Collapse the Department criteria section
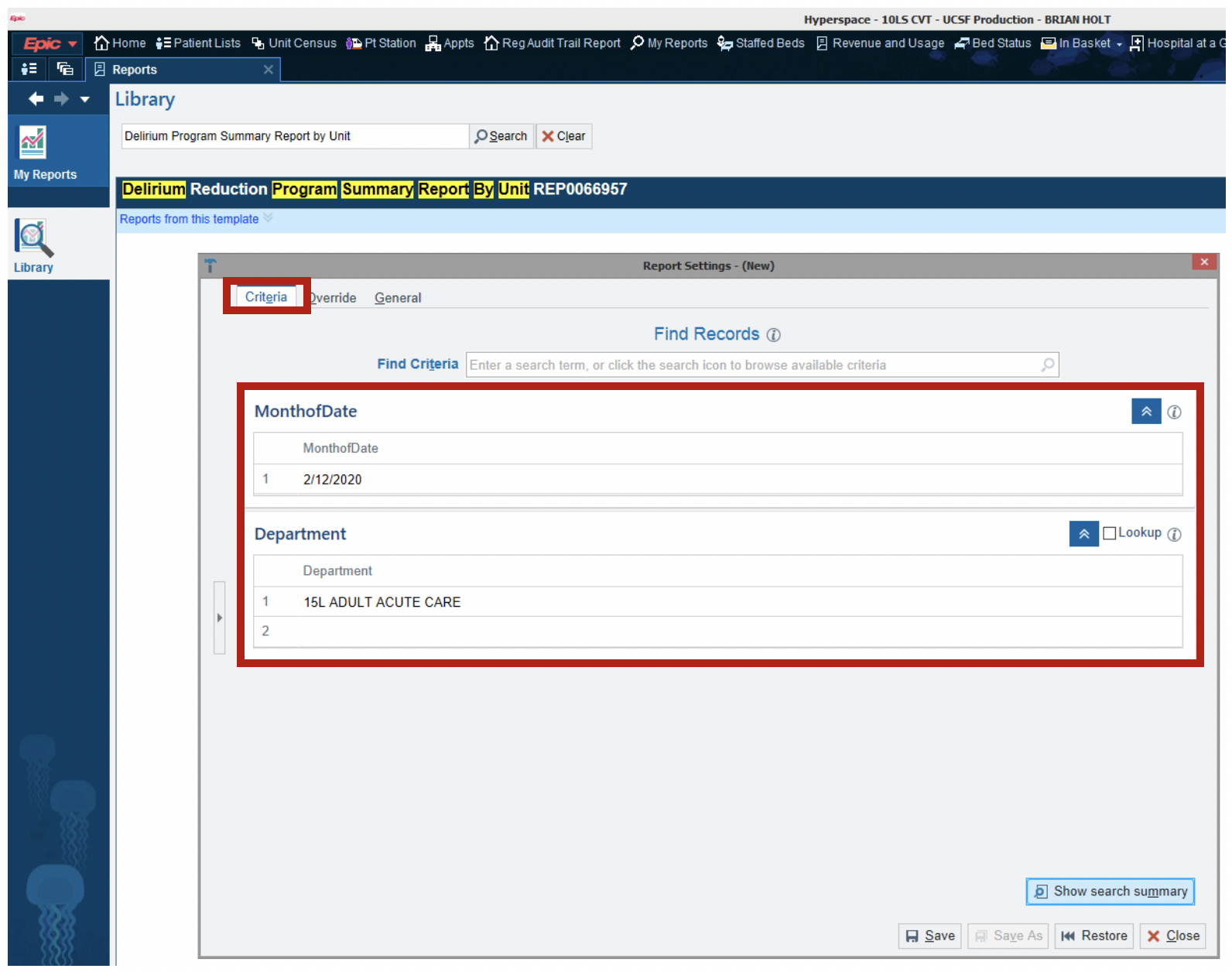The image size is (1232, 972). [x=1083, y=534]
